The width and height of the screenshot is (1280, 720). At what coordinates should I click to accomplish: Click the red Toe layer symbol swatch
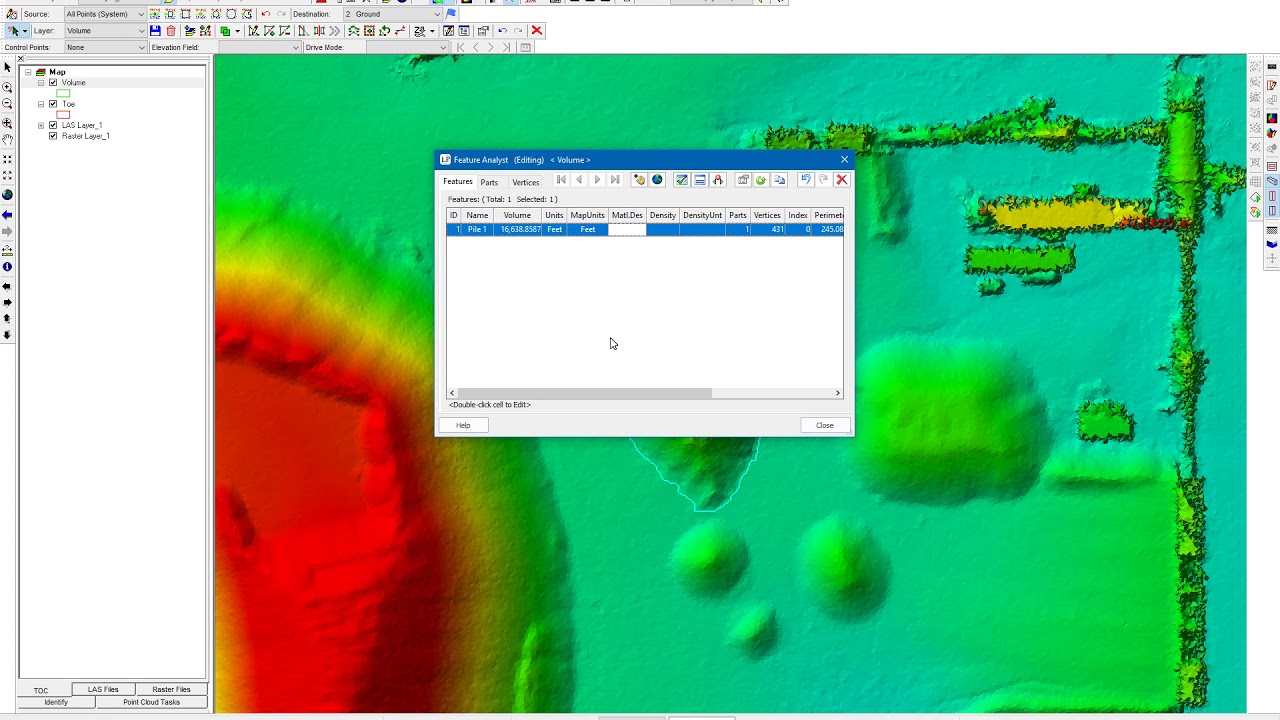(x=63, y=115)
